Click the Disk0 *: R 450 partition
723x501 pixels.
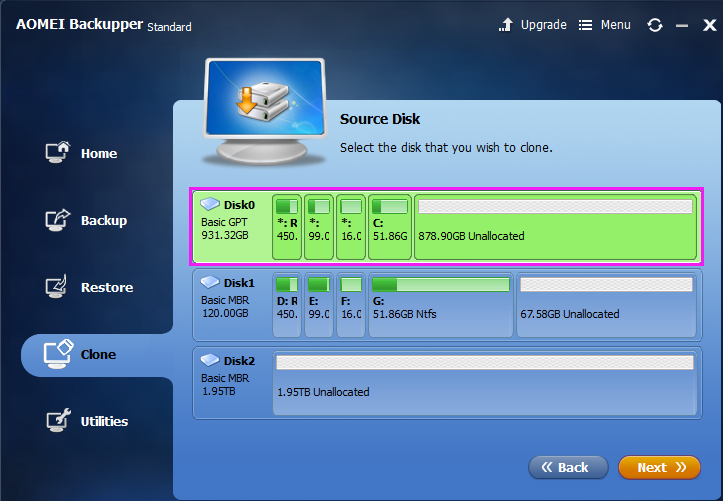287,227
